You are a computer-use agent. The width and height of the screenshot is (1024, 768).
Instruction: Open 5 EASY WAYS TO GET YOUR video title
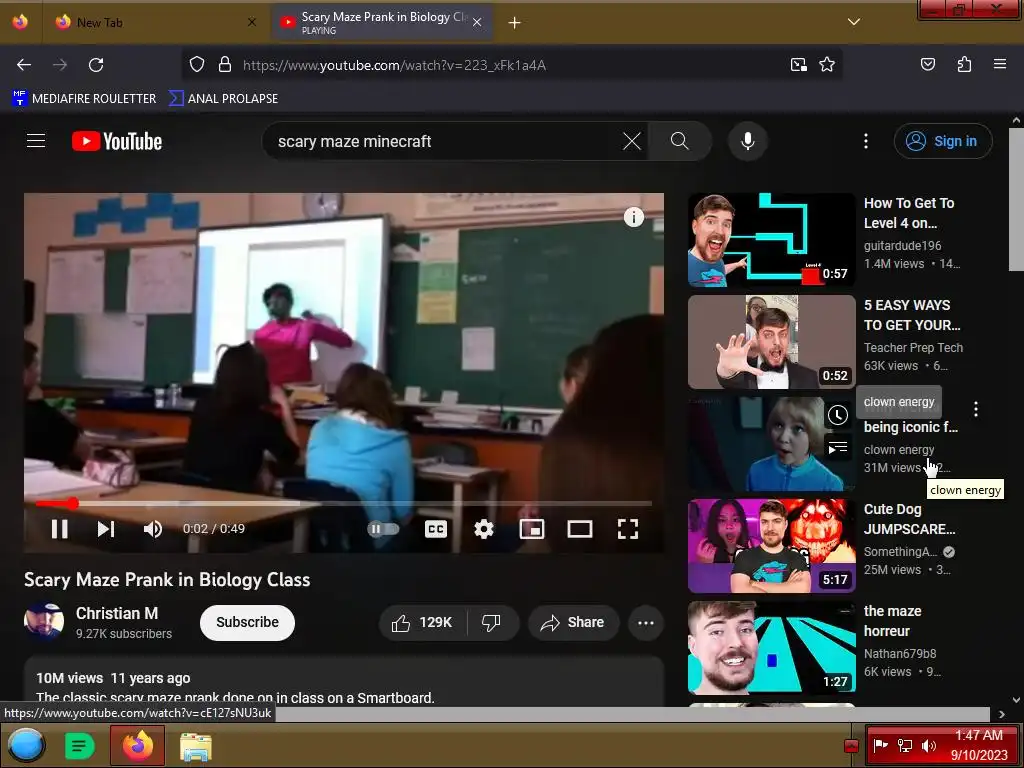point(912,315)
